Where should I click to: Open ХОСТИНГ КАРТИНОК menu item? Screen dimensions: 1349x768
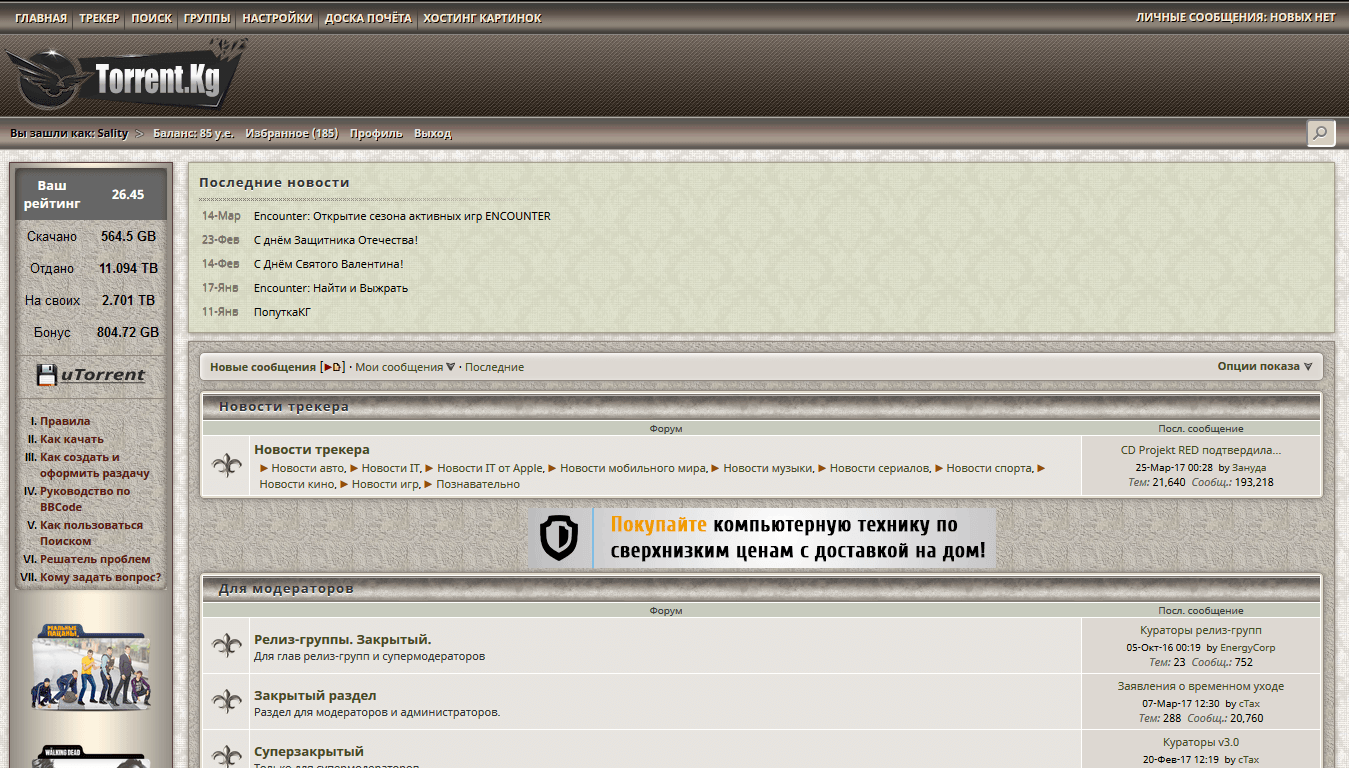pyautogui.click(x=482, y=18)
